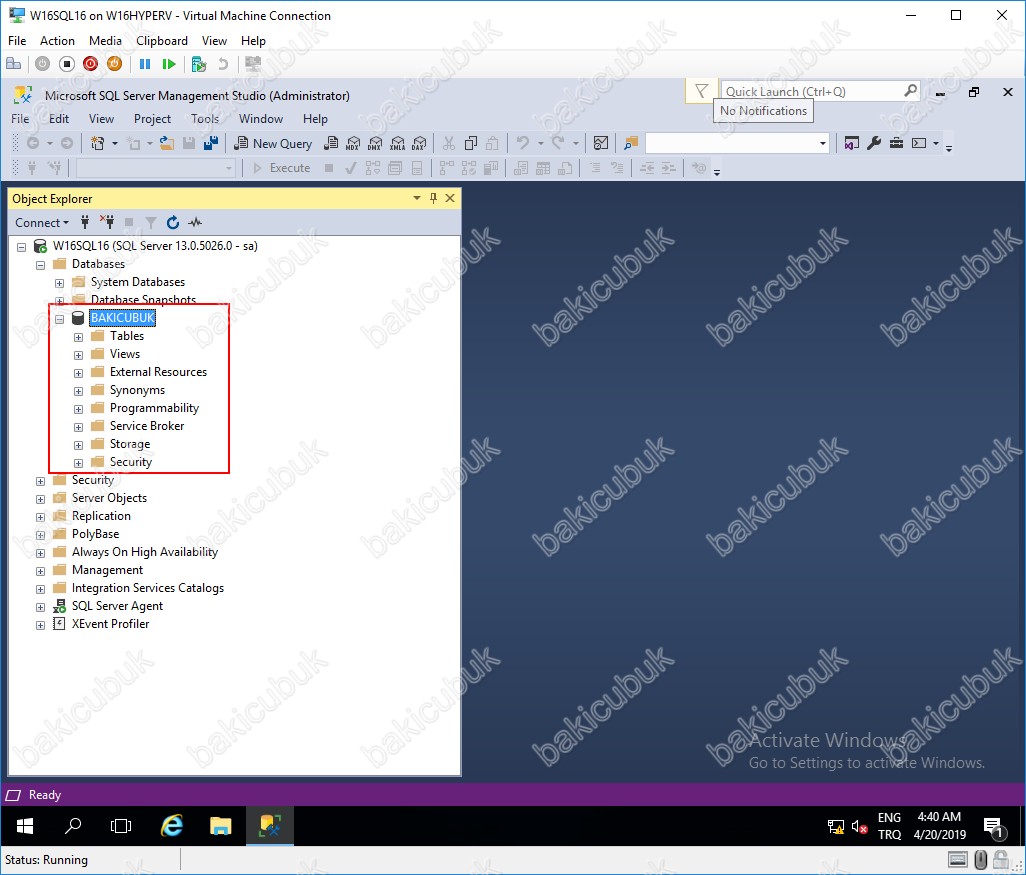Select the Always On High Availability folder
The image size is (1026, 875).
(x=145, y=552)
